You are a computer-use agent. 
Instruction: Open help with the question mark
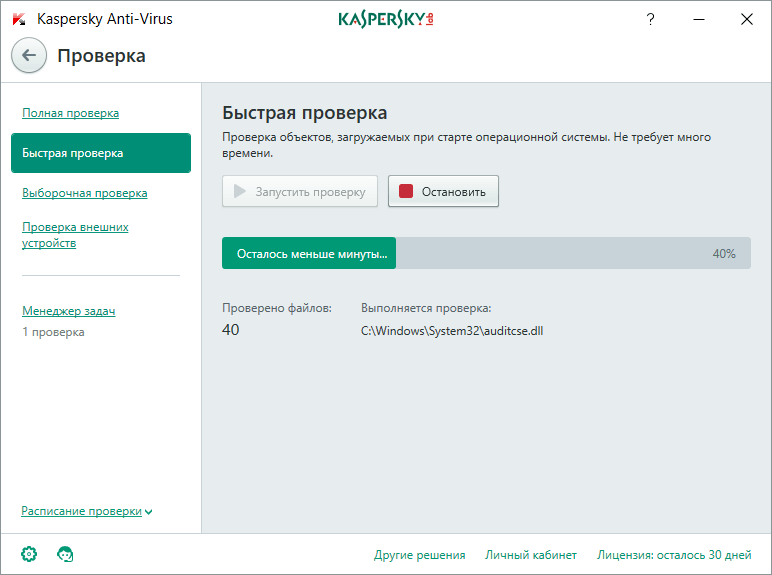650,19
